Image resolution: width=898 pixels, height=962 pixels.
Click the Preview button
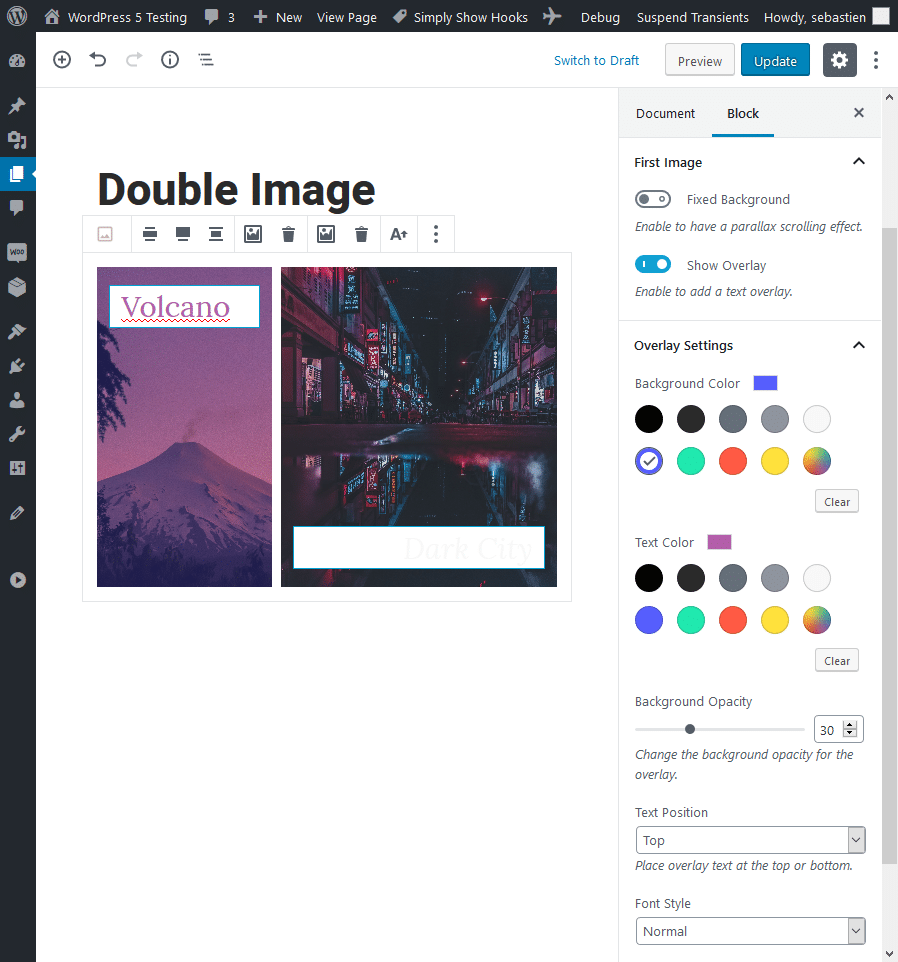700,60
